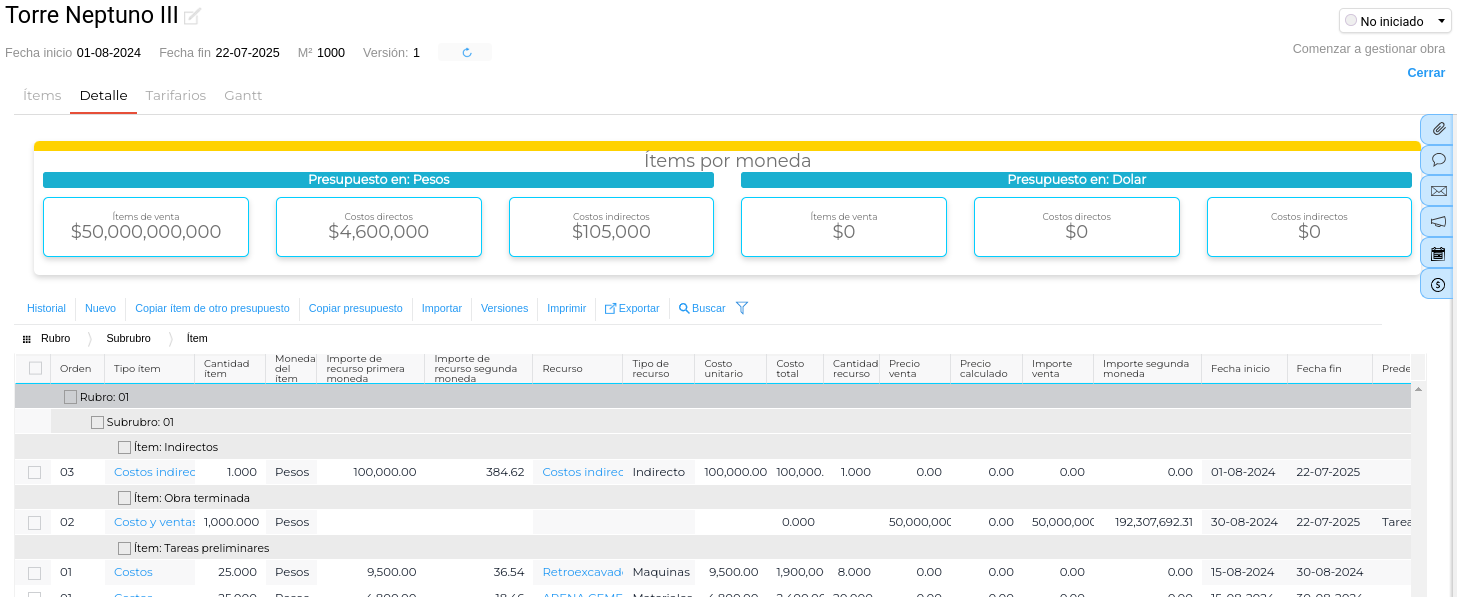The image size is (1457, 597).
Task: Check the Ítem: Indirectos group checkbox
Action: [x=124, y=447]
